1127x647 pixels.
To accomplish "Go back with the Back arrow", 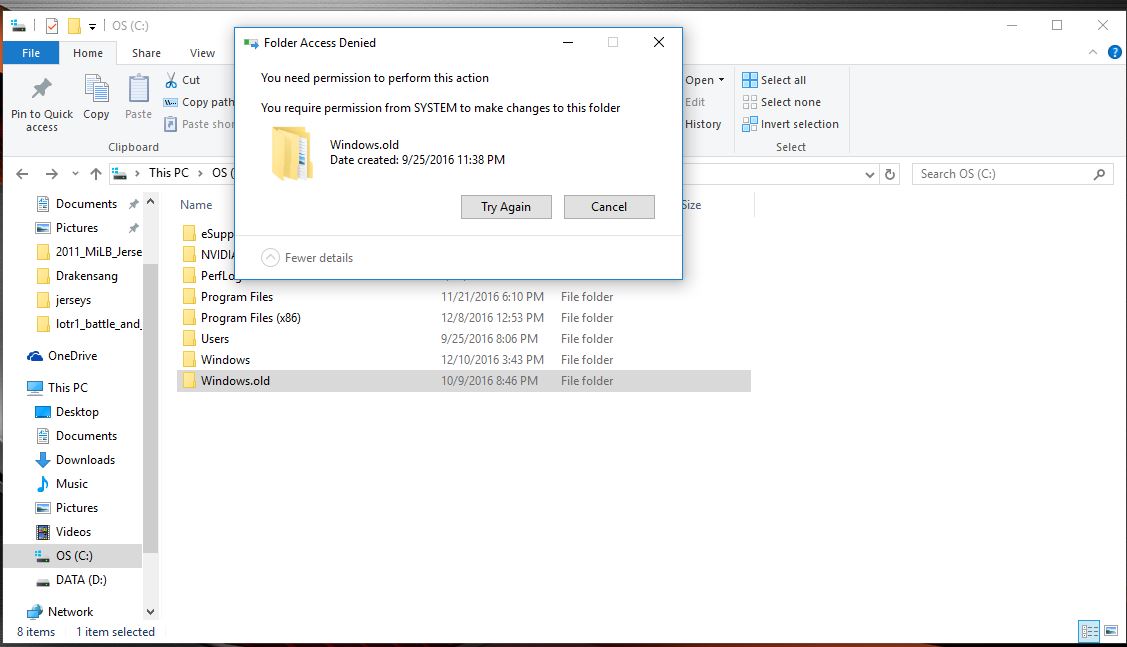I will (x=22, y=174).
